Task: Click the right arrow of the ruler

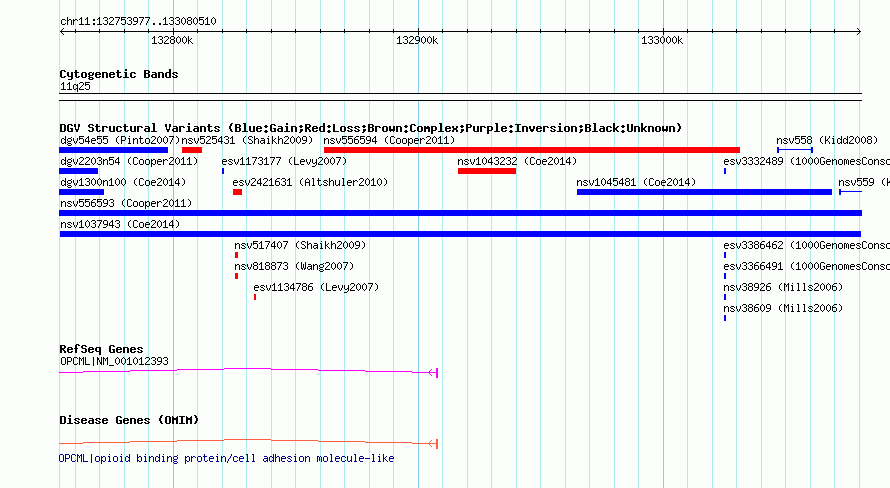Action: click(859, 31)
